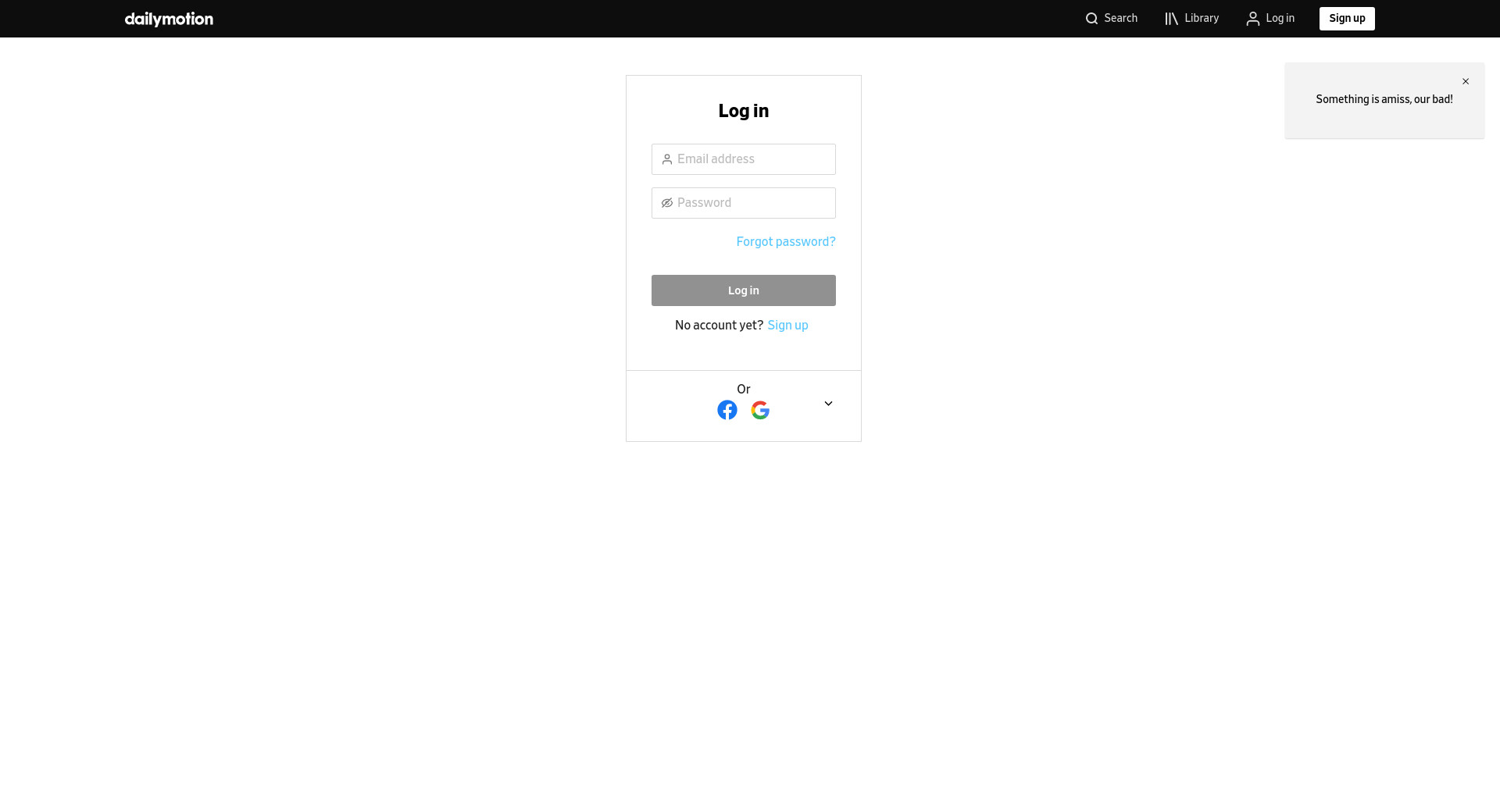This screenshot has width=1500, height=812.
Task: Click the Search magnifier icon
Action: click(x=1091, y=19)
